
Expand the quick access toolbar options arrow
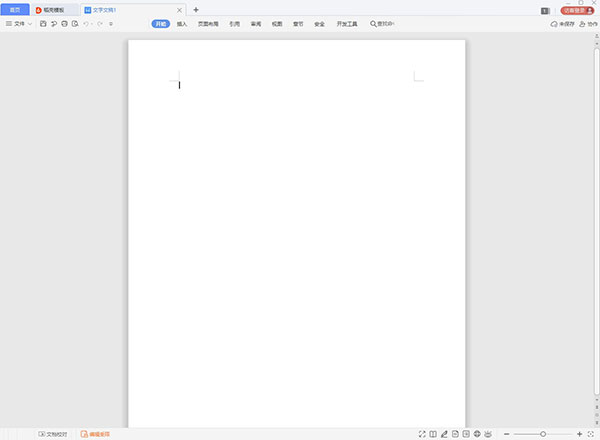111,23
